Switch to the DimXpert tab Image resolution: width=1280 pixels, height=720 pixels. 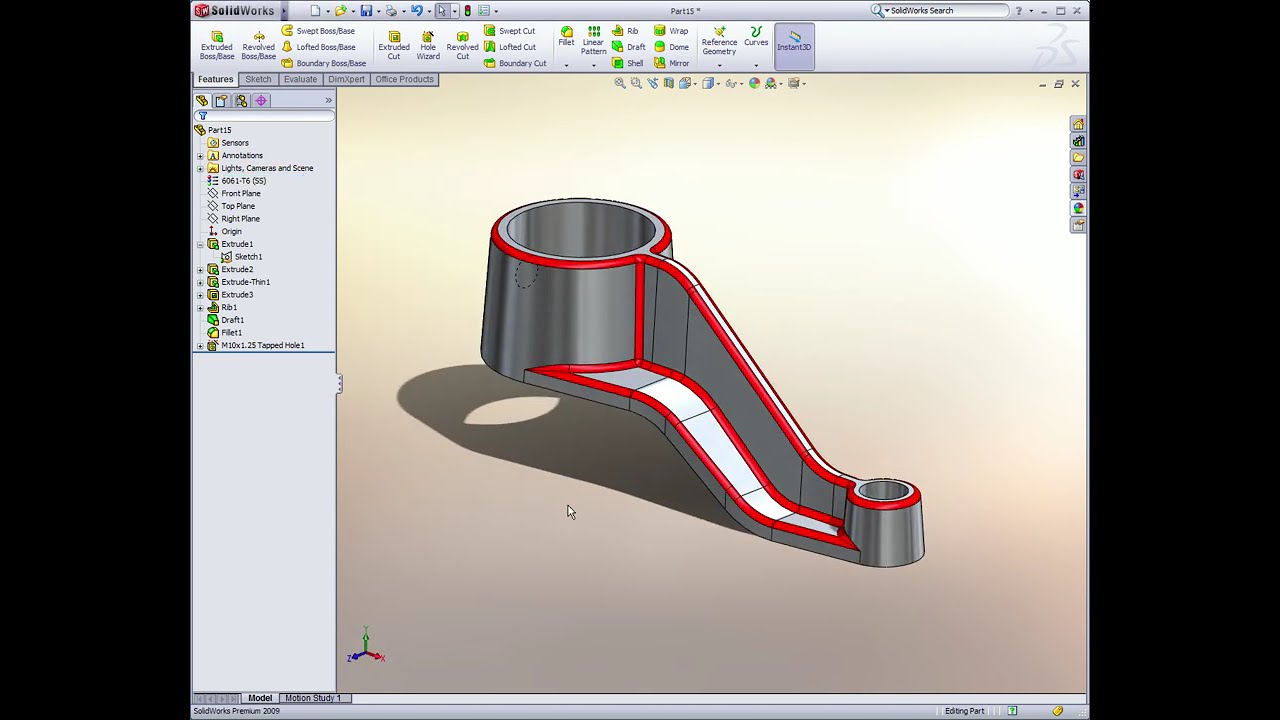click(346, 79)
